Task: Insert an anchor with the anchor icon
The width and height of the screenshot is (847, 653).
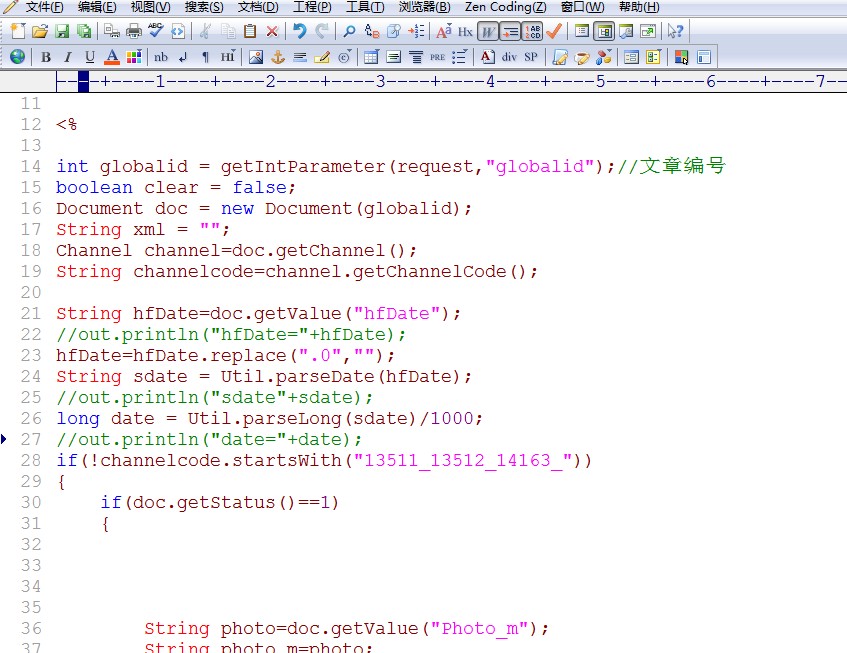Action: 278,57
